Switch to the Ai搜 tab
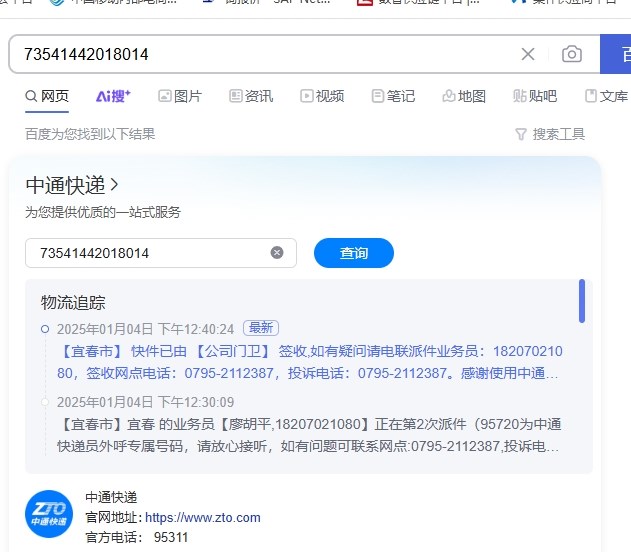Image resolution: width=631 pixels, height=552 pixels. [113, 96]
